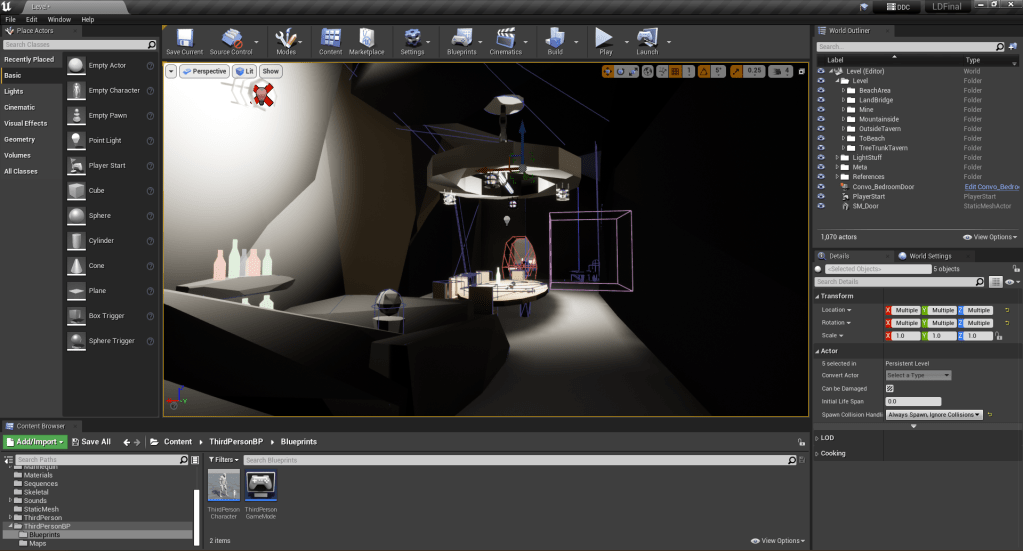Expand the Mountainside folder in outliner
The width and height of the screenshot is (1023, 551).
click(843, 119)
